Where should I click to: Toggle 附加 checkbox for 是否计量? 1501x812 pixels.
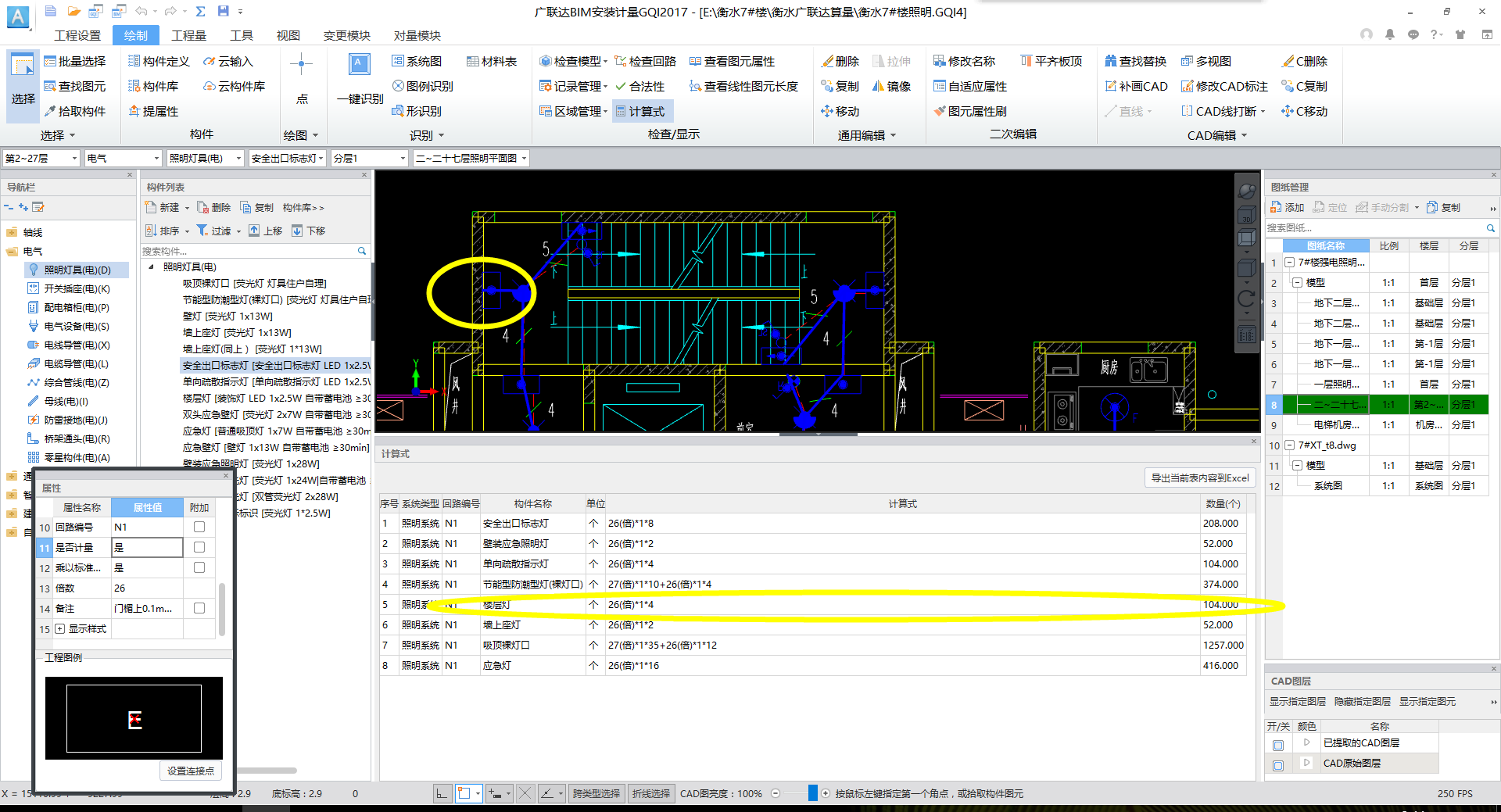199,547
